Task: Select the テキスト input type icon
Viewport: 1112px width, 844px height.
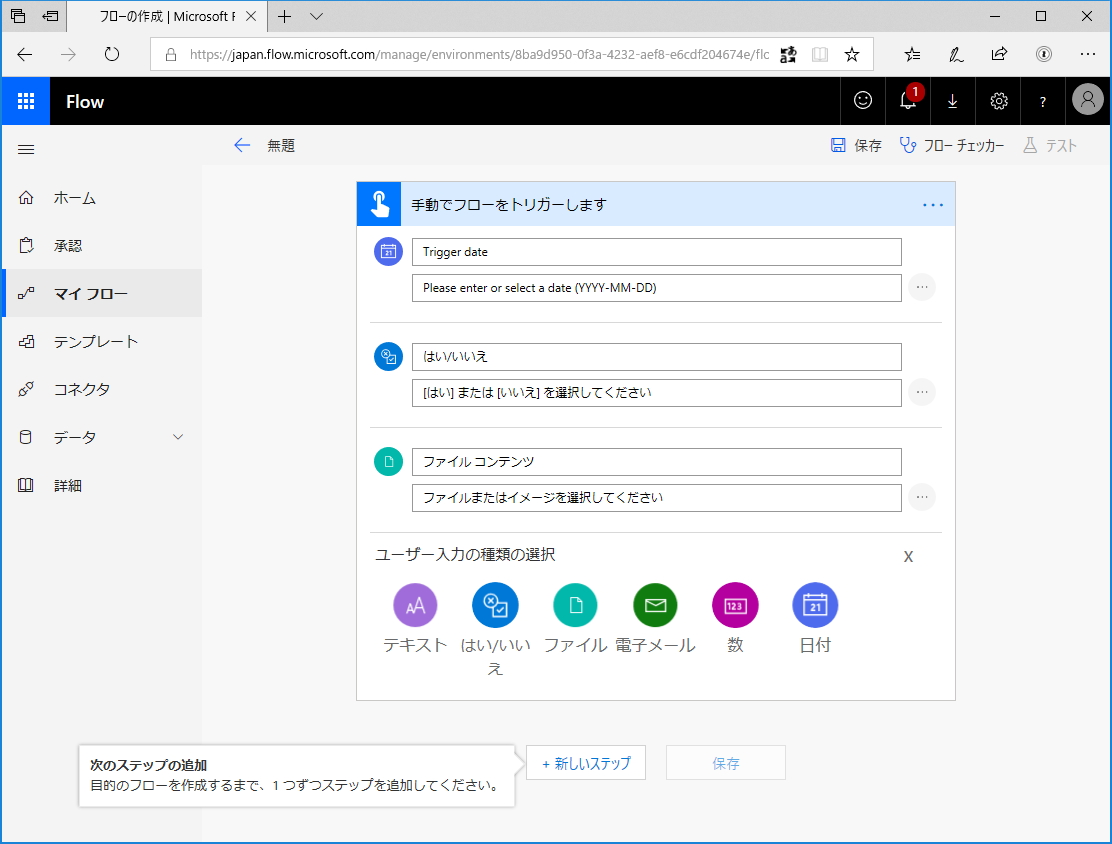Action: tap(415, 605)
